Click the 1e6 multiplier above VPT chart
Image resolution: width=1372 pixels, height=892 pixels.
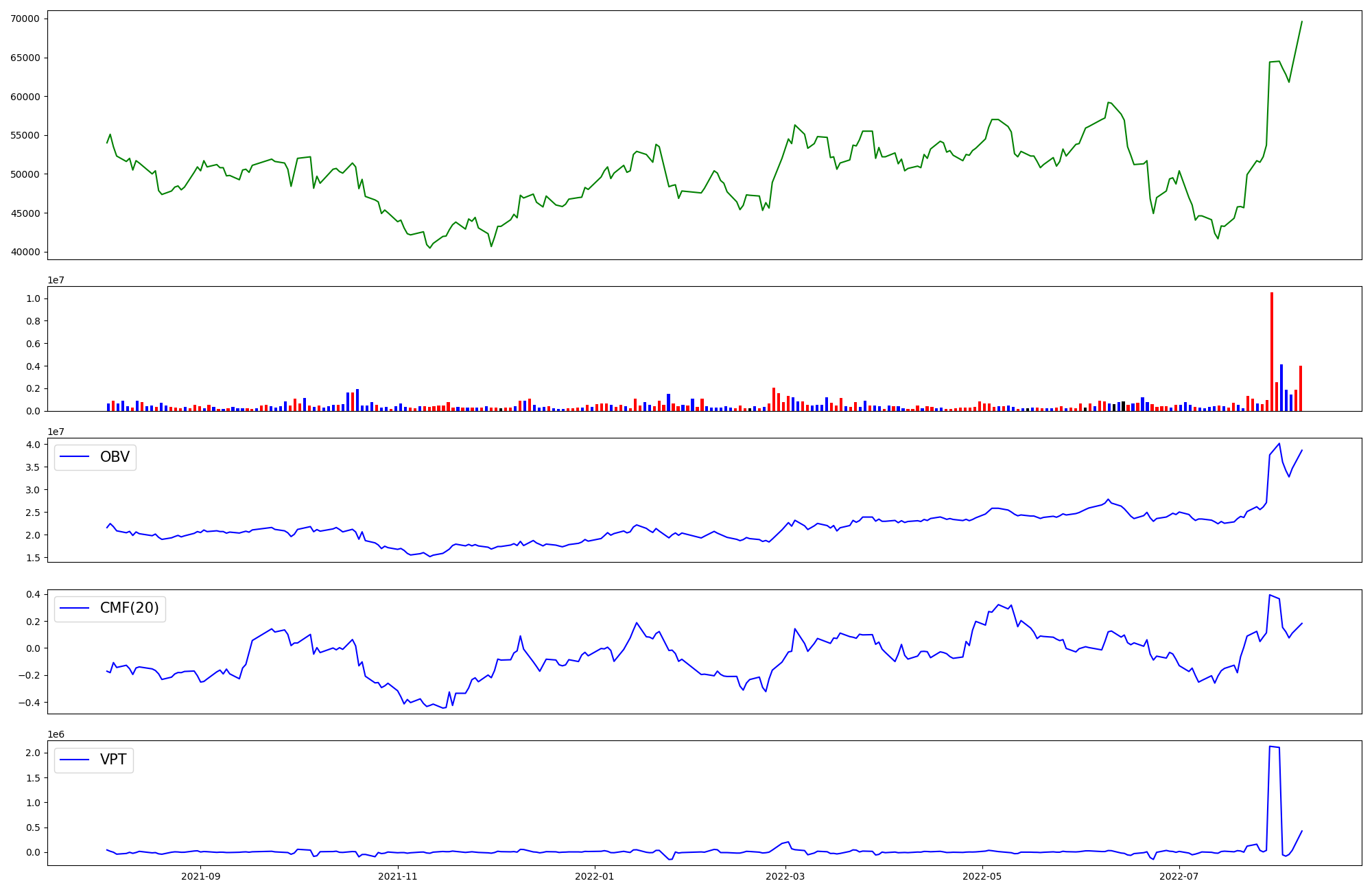56,734
